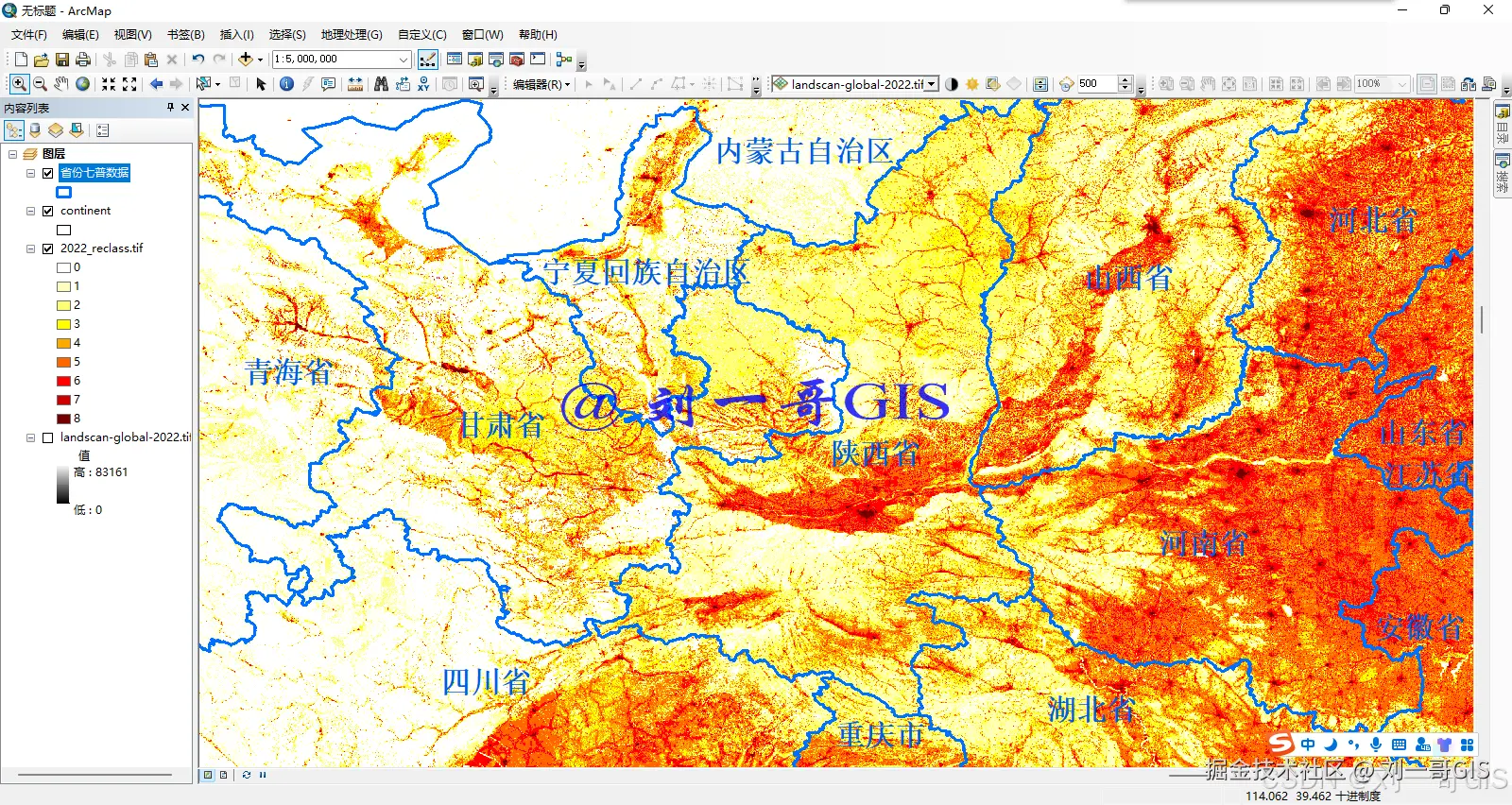Open the map scale dropdown
The width and height of the screenshot is (1512, 805).
coord(404,59)
